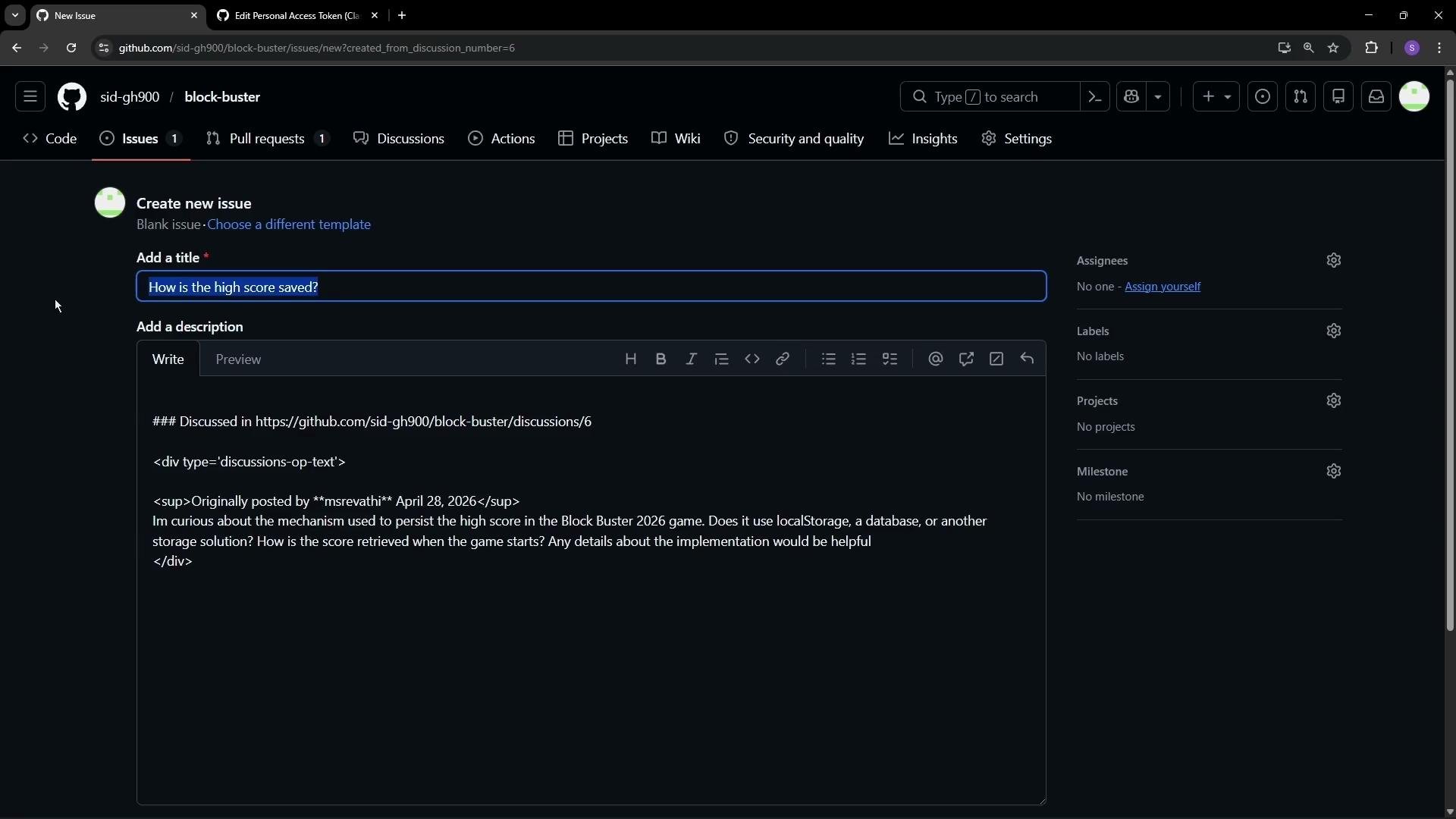Reload the current page
Viewport: 1456px width, 819px height.
(71, 48)
